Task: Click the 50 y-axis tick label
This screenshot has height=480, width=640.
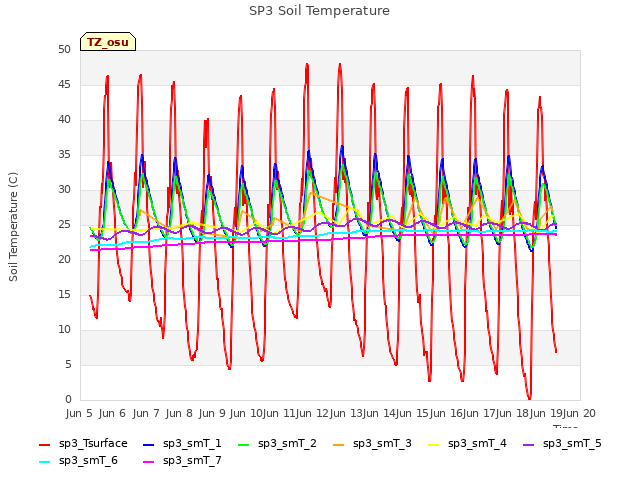Action: 64,50
